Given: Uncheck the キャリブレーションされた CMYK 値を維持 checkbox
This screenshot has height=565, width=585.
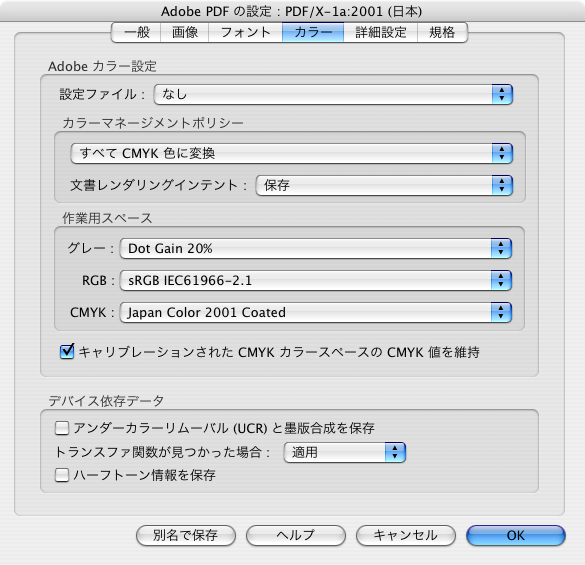Looking at the screenshot, I should 67,352.
